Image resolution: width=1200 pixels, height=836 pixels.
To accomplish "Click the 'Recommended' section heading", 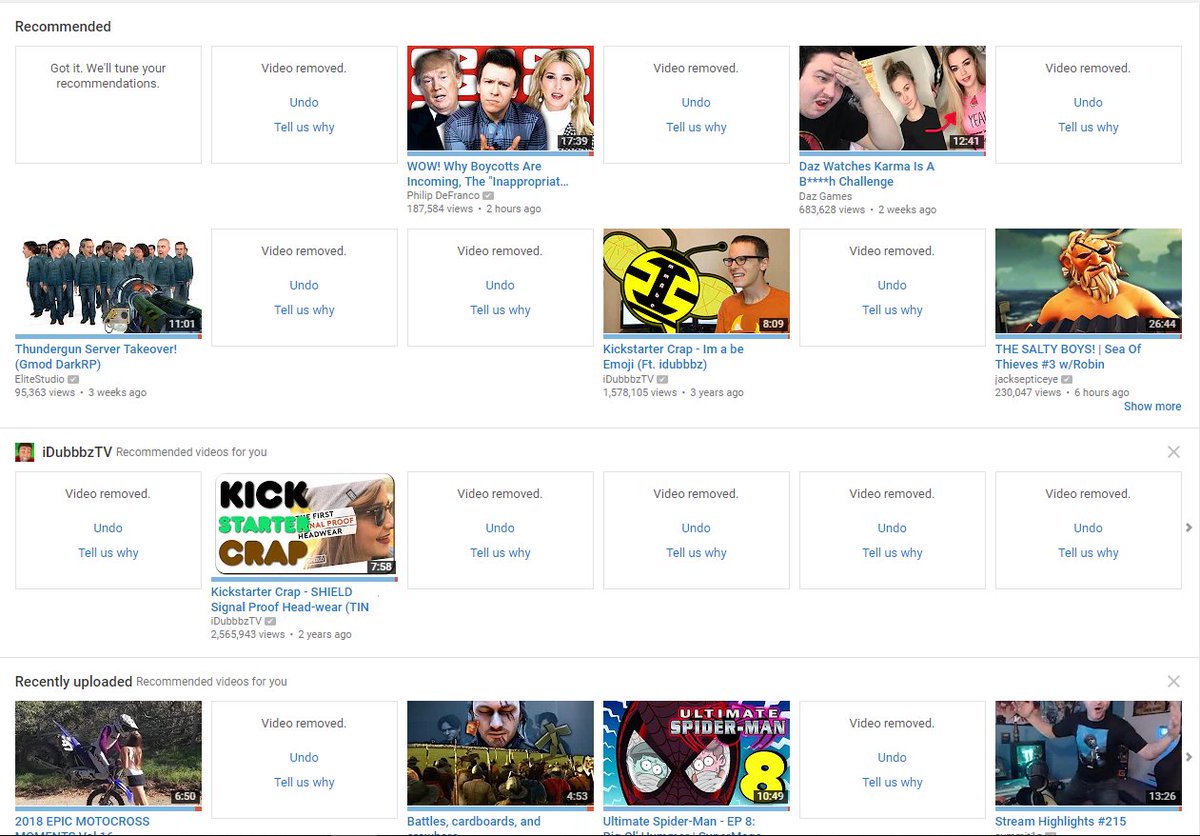I will [63, 26].
